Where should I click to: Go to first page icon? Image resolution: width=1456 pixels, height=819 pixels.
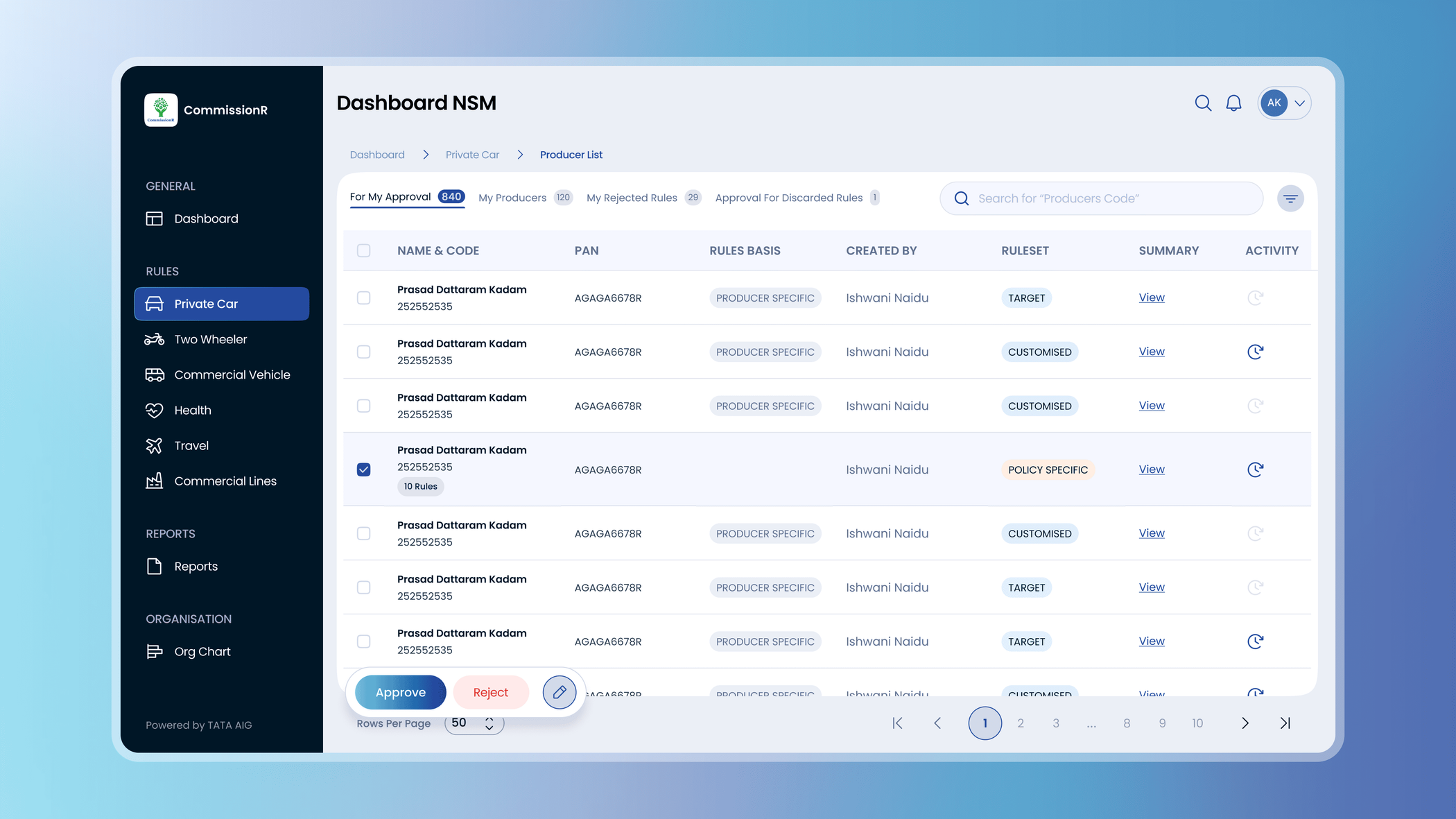tap(897, 723)
